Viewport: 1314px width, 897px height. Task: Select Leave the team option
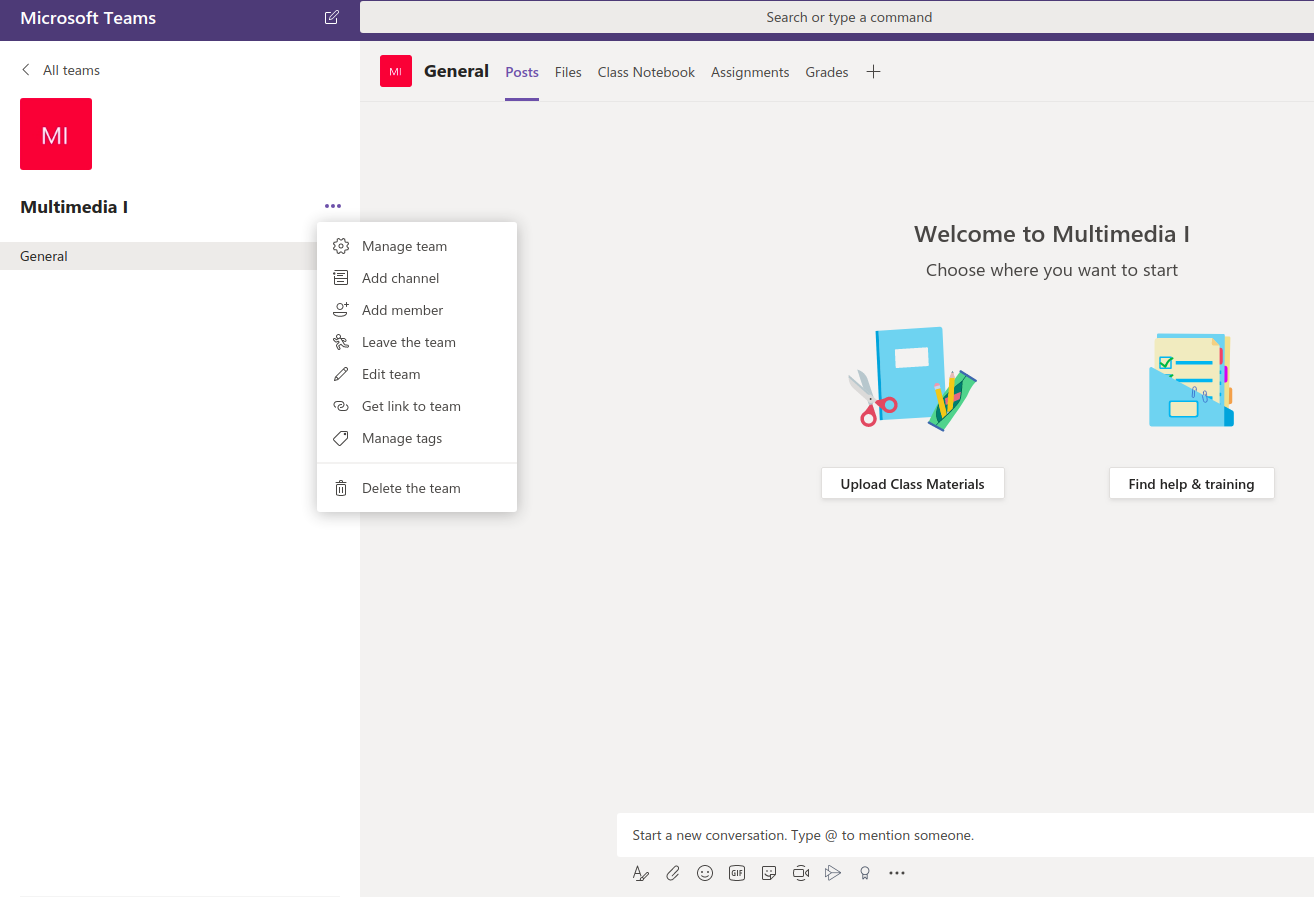tap(417, 342)
